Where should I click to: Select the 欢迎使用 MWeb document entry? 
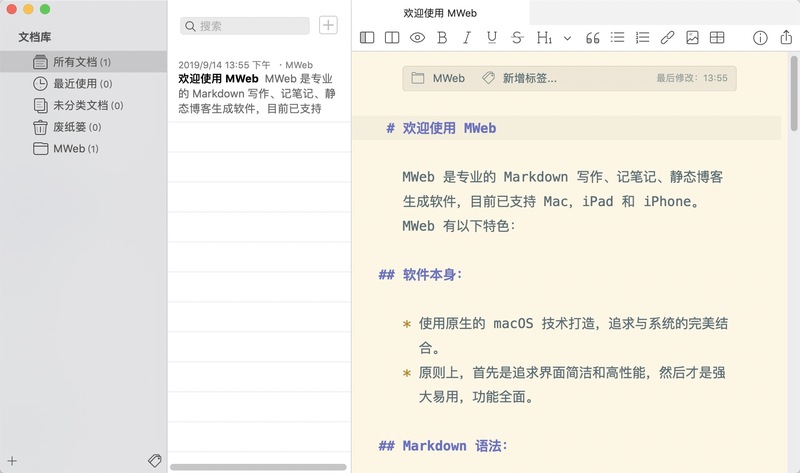pyautogui.click(x=259, y=87)
